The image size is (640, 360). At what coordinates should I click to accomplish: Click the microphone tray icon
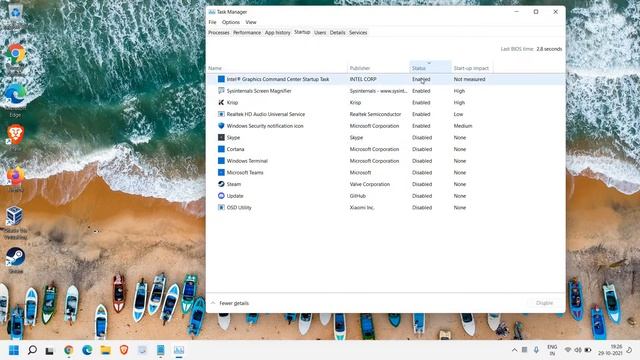[x=536, y=350]
